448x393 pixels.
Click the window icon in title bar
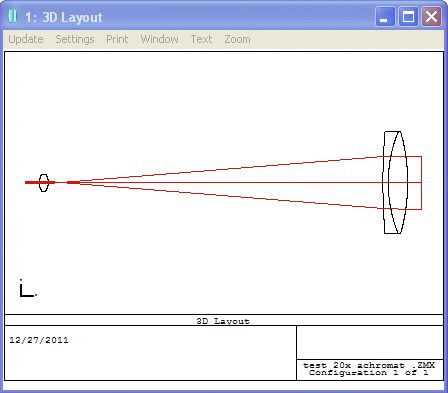(x=13, y=16)
